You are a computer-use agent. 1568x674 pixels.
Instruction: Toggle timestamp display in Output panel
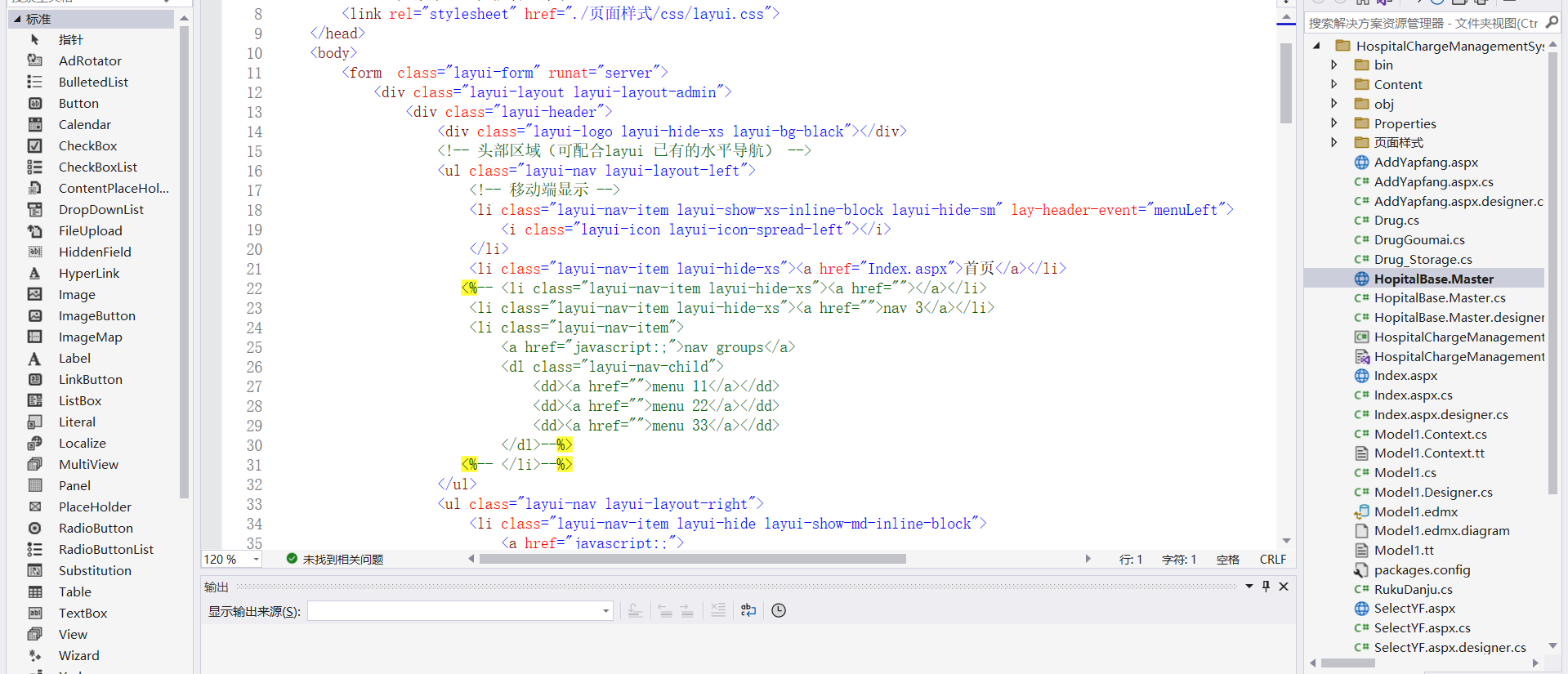779,610
